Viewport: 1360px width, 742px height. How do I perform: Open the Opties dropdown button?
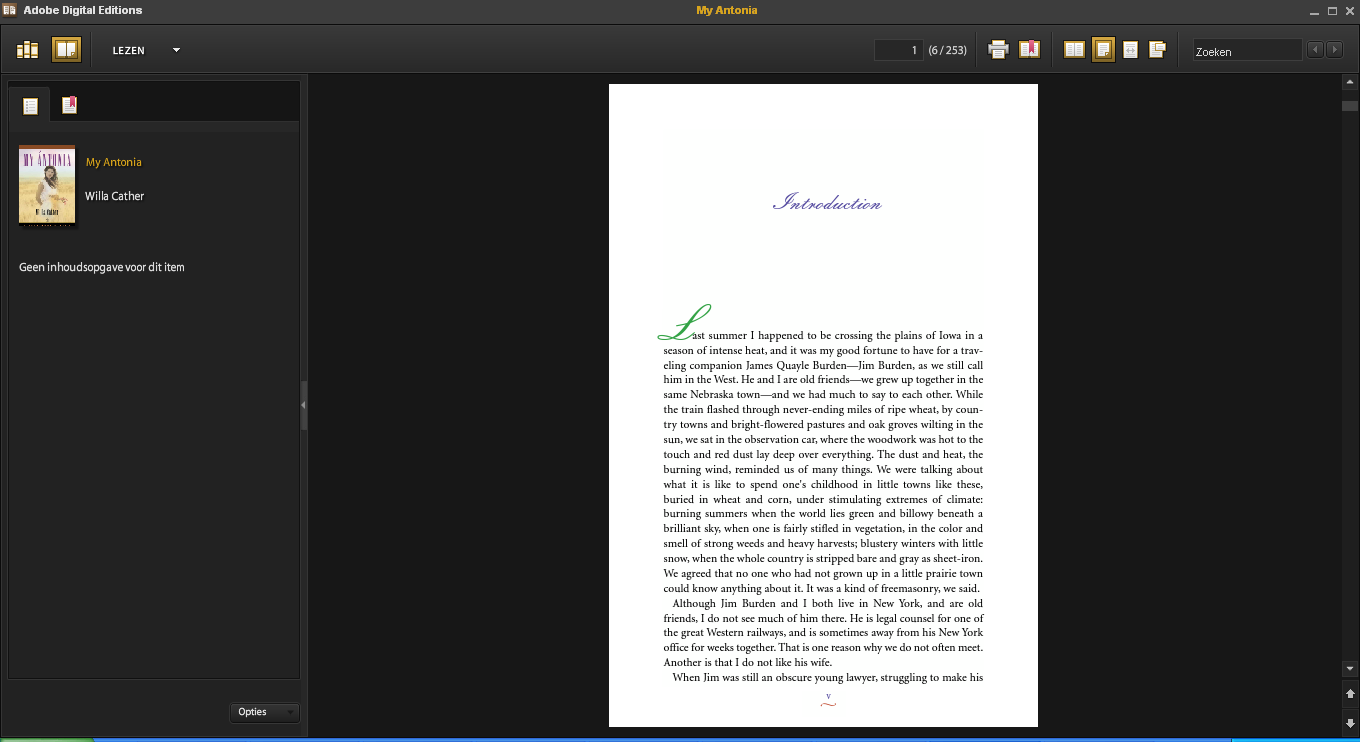click(x=264, y=712)
